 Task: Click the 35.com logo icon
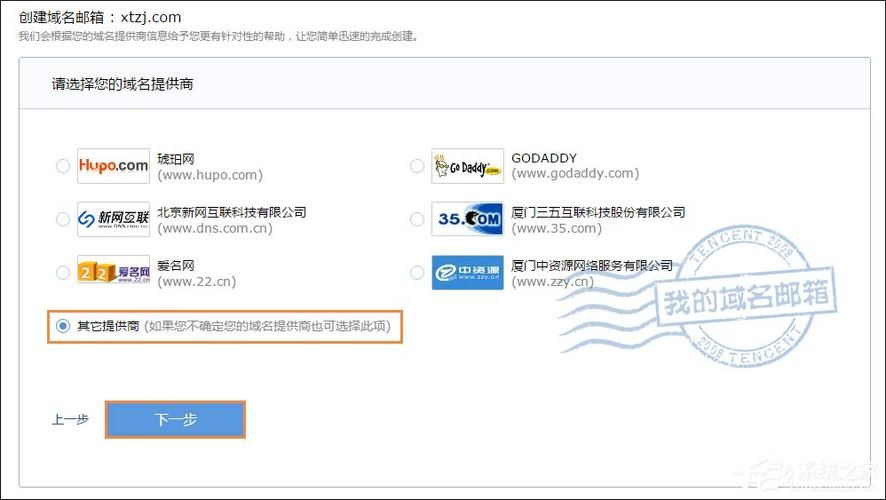tap(467, 219)
